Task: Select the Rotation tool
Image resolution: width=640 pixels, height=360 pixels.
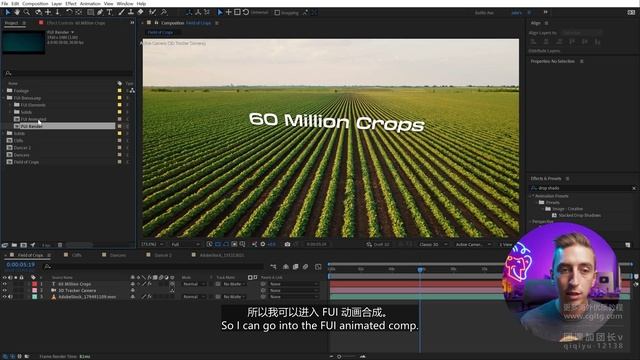Action: point(69,13)
